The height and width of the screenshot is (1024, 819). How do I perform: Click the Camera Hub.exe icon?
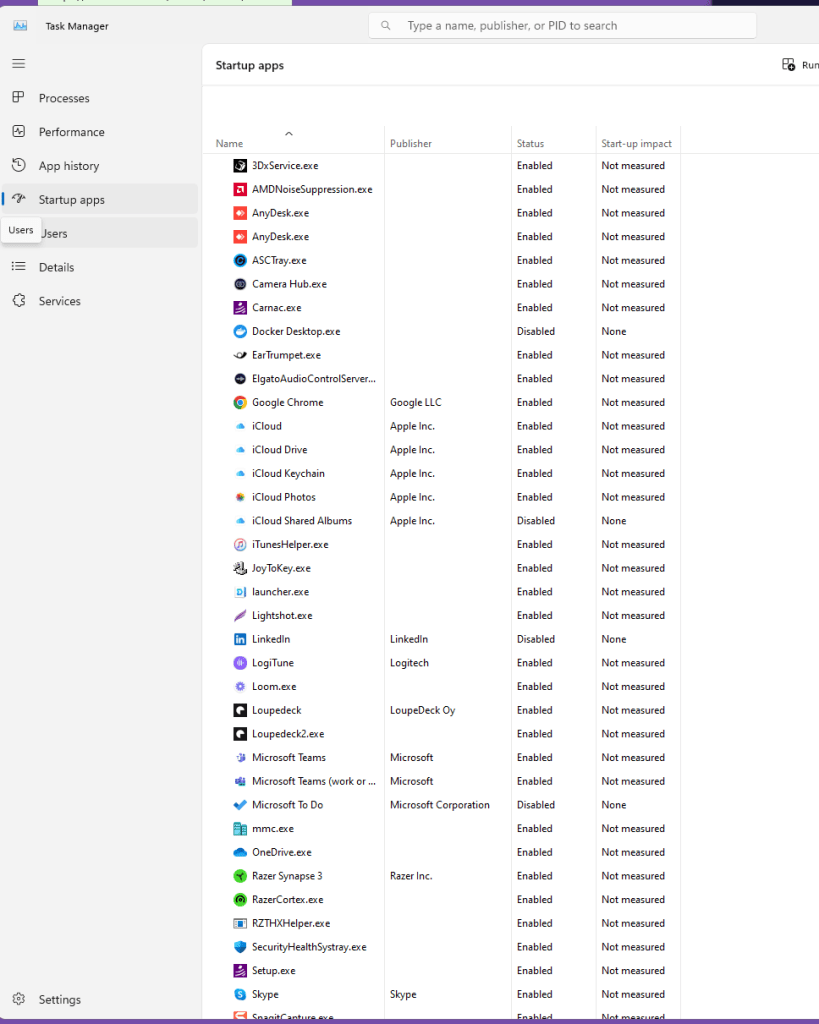pos(240,284)
